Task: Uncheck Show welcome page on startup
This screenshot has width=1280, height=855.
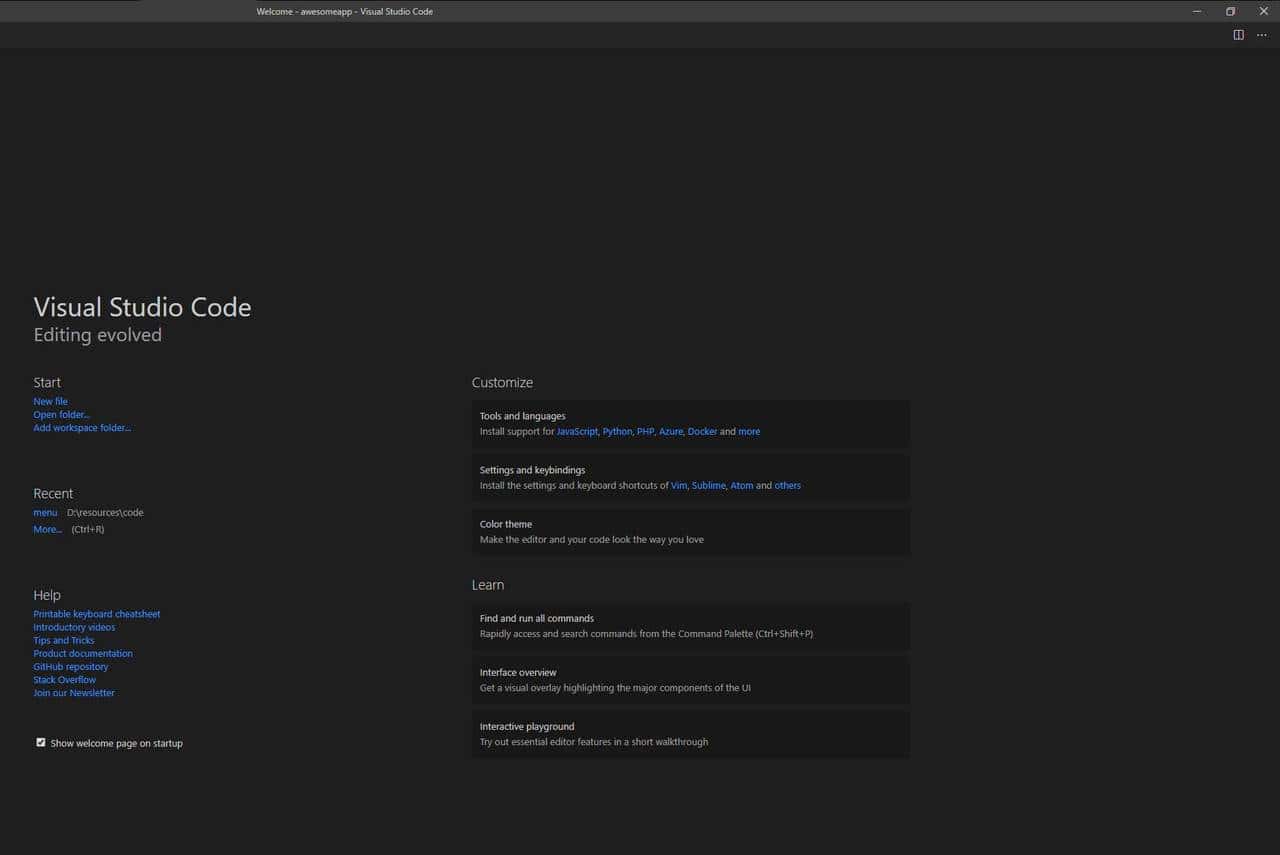Action: click(41, 743)
